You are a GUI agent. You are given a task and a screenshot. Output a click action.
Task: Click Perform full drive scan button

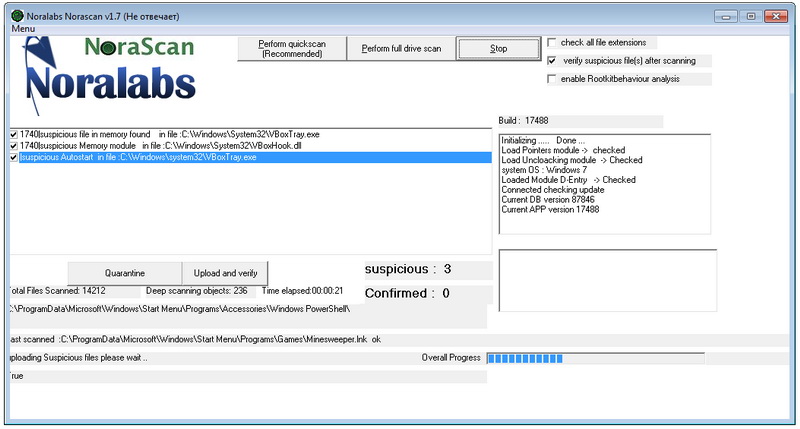(401, 48)
